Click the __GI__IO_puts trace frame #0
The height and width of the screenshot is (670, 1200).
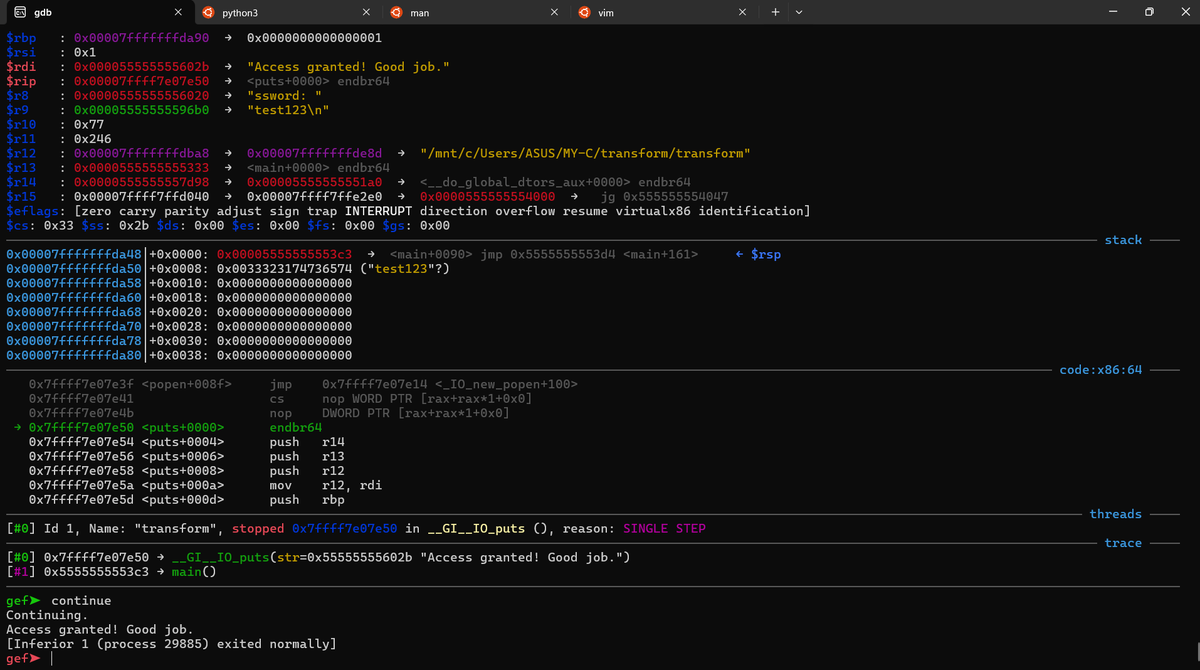pos(318,557)
